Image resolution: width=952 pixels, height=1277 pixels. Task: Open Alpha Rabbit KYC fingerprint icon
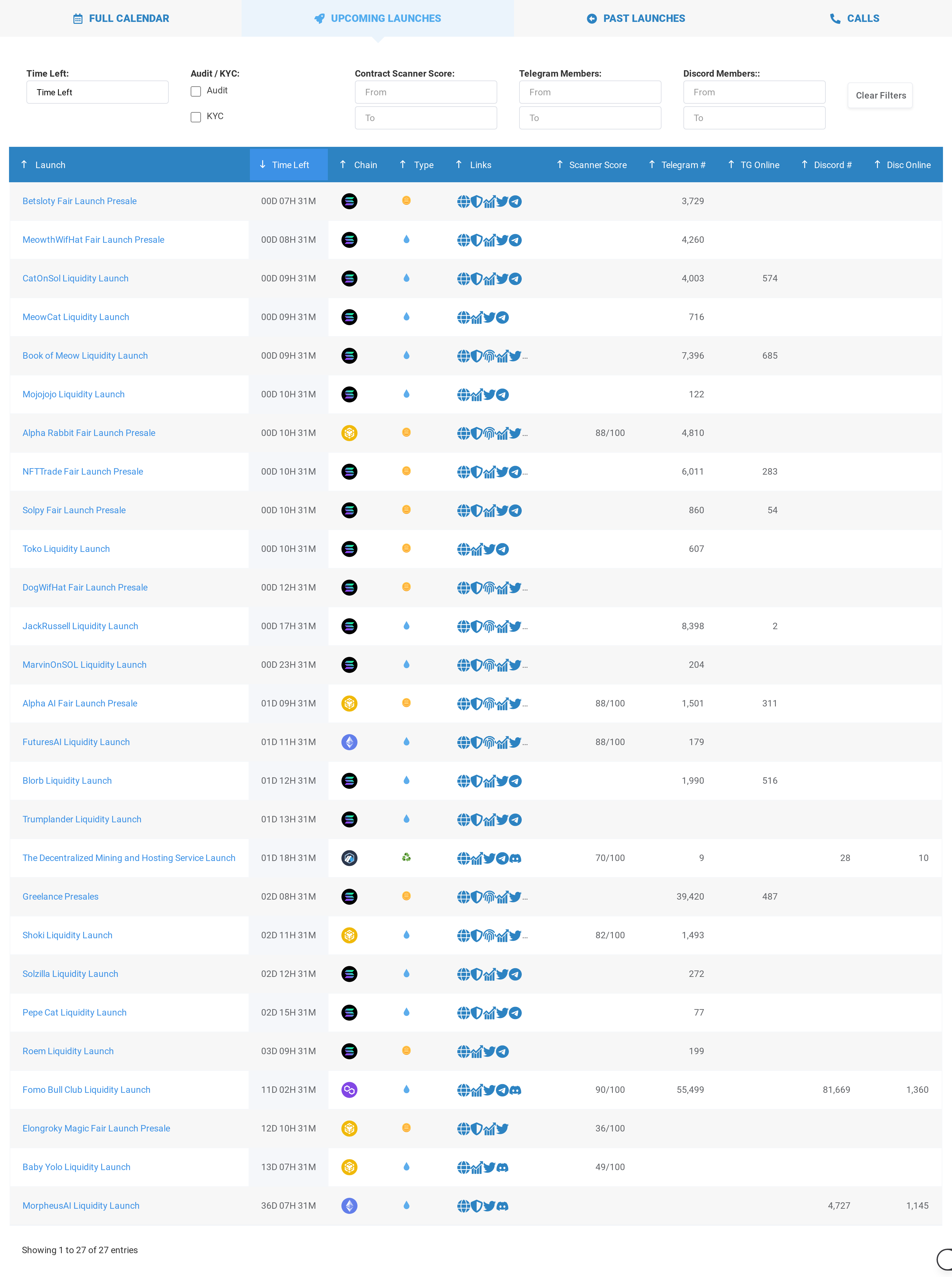[490, 433]
